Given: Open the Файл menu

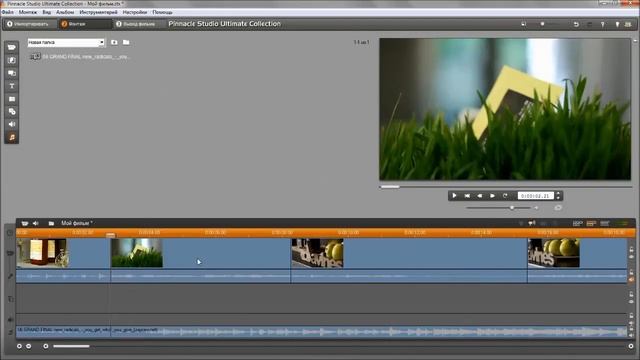Looking at the screenshot, I should [x=7, y=12].
